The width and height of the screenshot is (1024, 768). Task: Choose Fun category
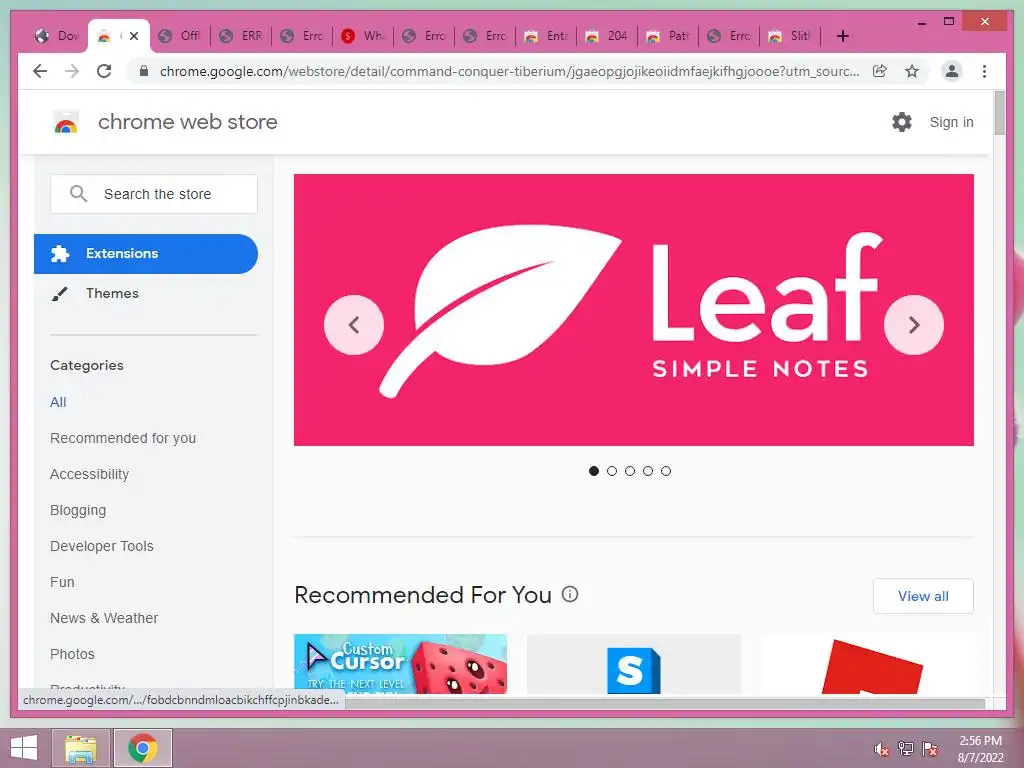click(x=62, y=582)
